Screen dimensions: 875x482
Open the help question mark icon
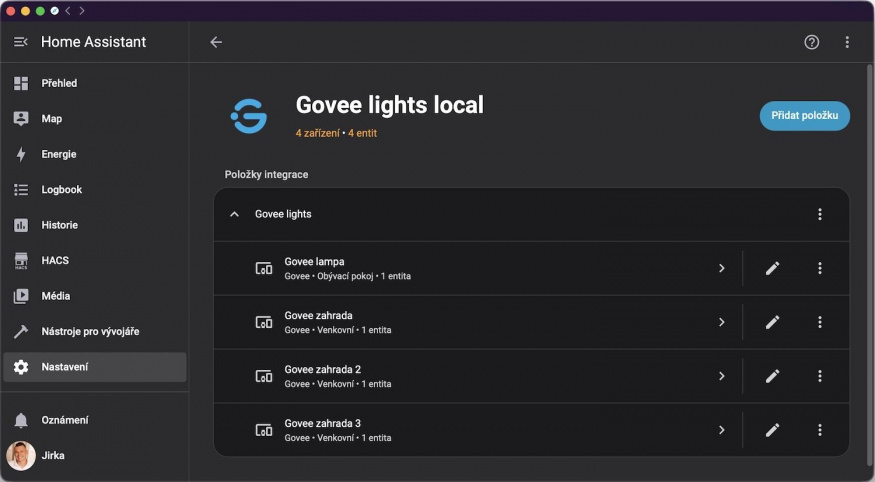click(811, 42)
